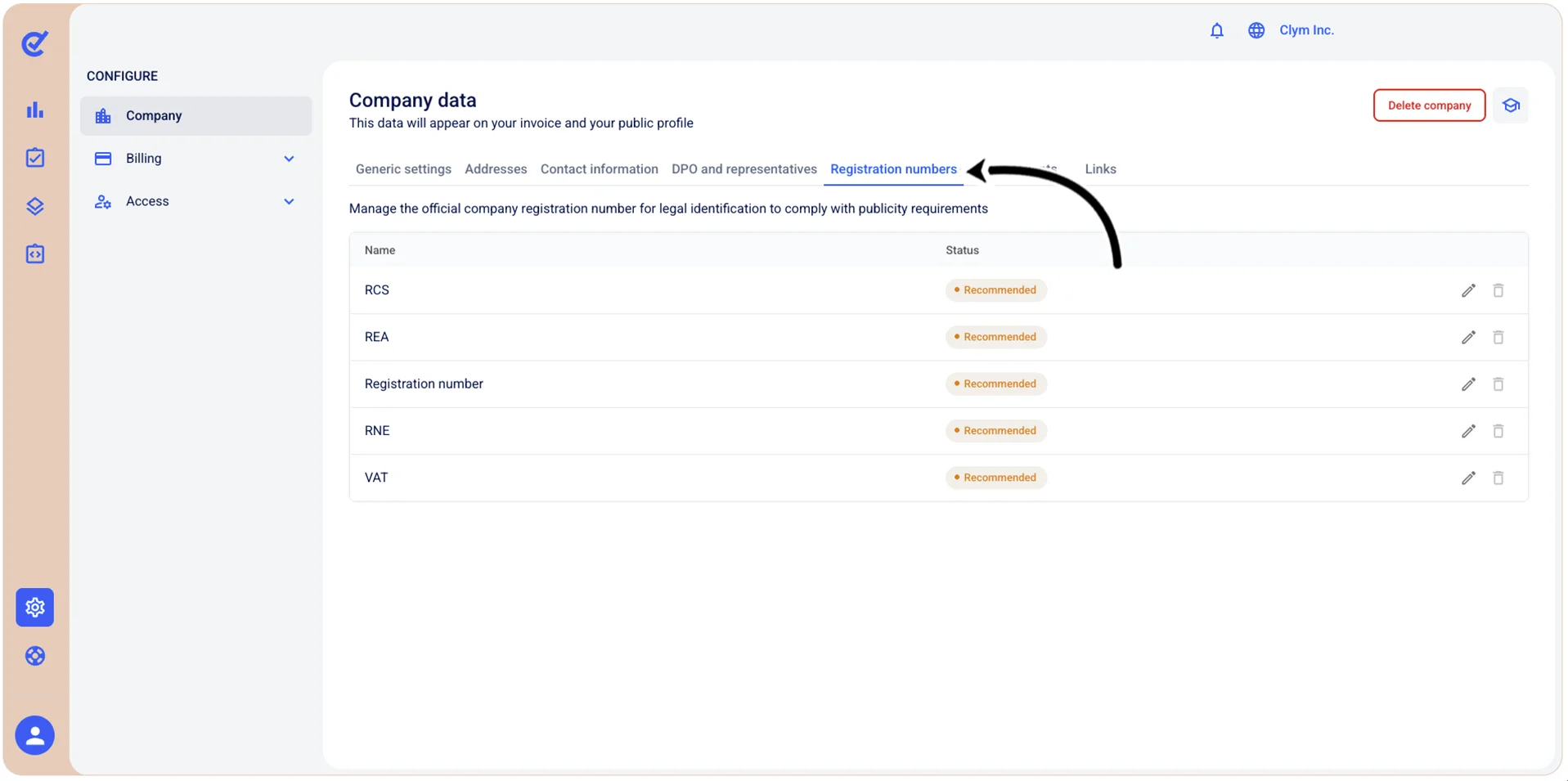
Task: Switch to the Addresses tab
Action: point(496,169)
